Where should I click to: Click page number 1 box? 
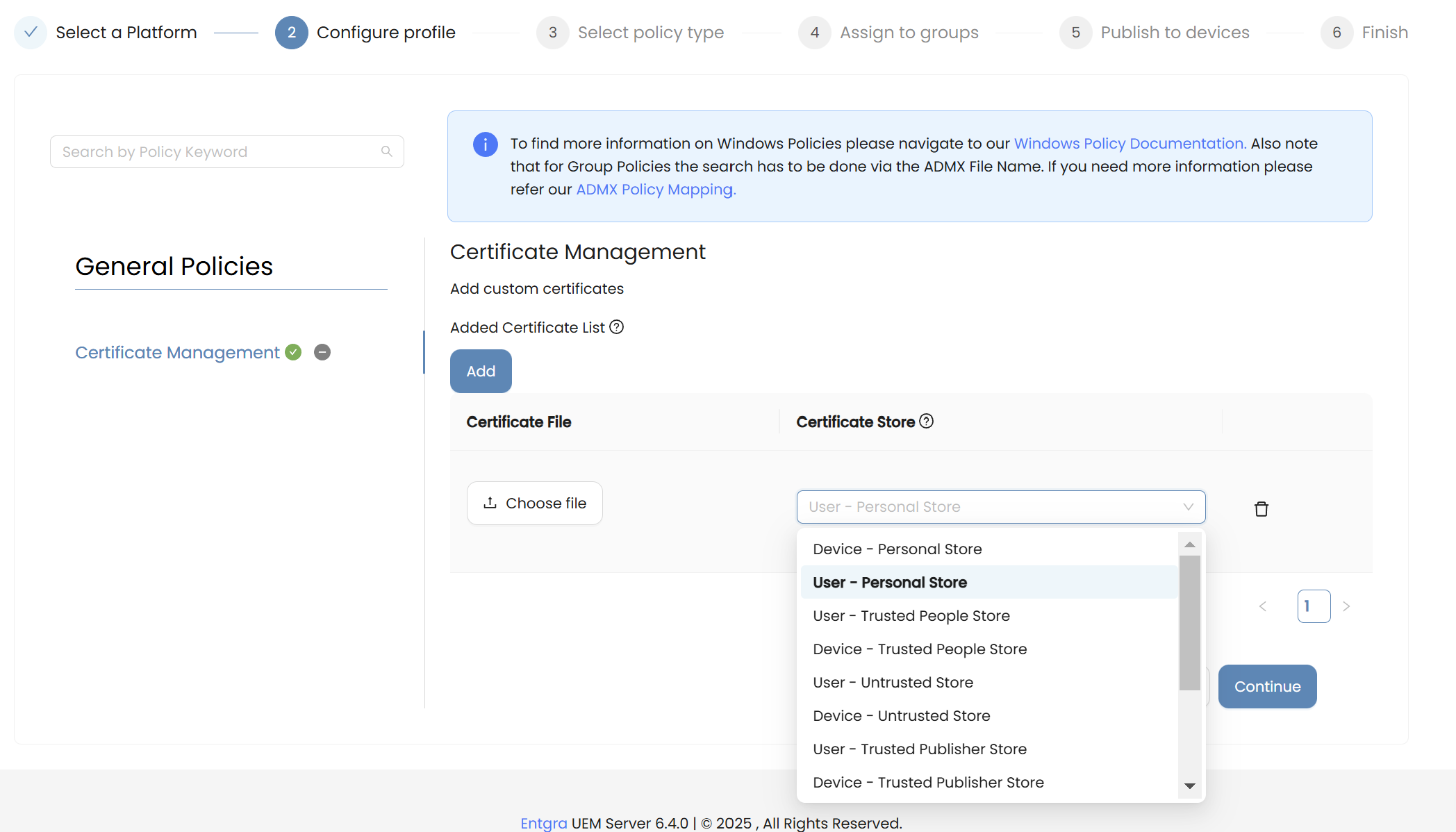[x=1314, y=606]
